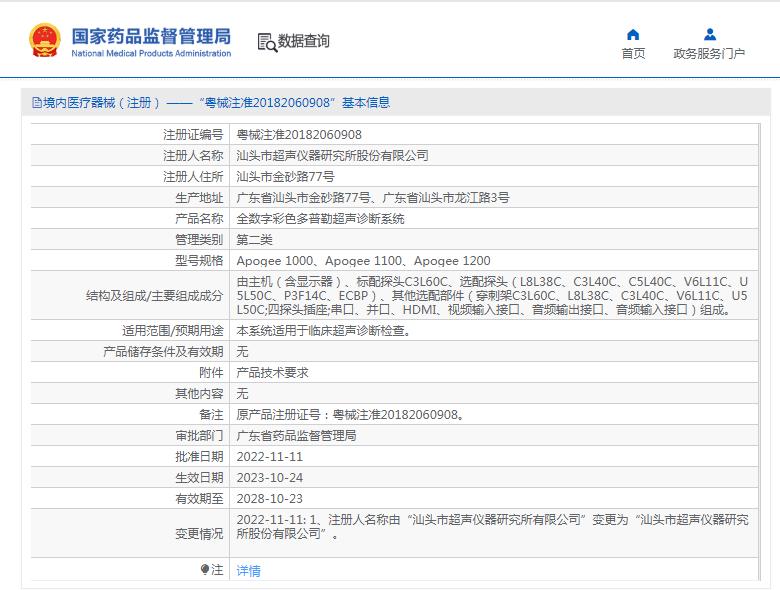Click the structure description starting 由主机
Screen dimensions: 780x590
coord(492,295)
